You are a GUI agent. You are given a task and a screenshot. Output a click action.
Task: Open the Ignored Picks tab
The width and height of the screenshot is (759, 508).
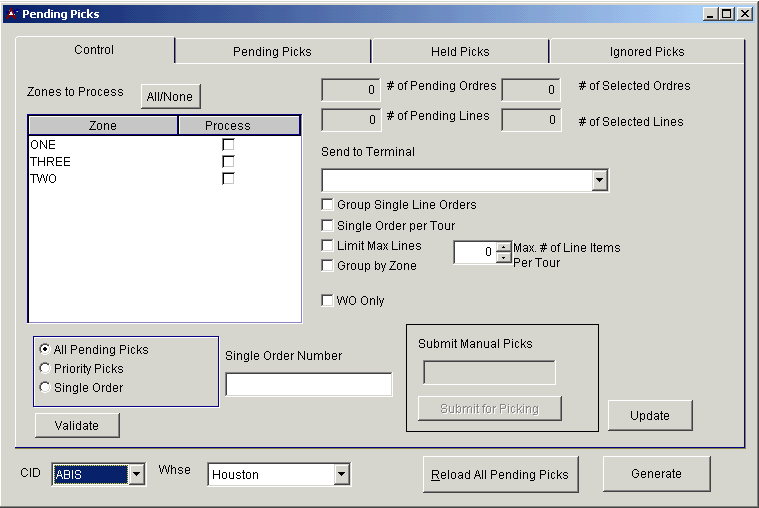[x=646, y=52]
